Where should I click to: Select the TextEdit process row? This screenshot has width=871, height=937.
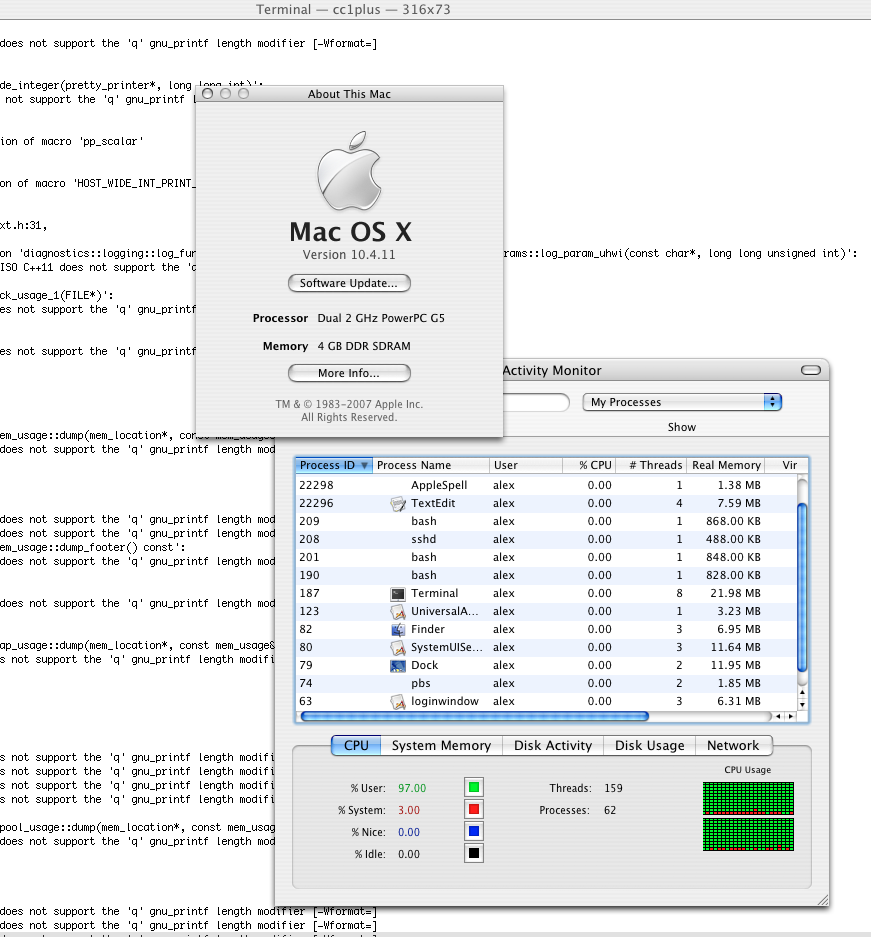point(547,503)
